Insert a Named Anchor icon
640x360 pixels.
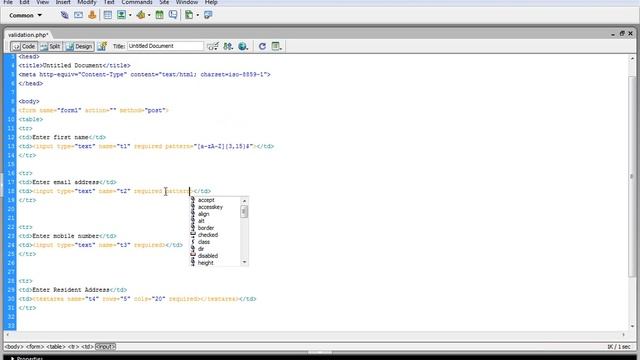tap(92, 15)
